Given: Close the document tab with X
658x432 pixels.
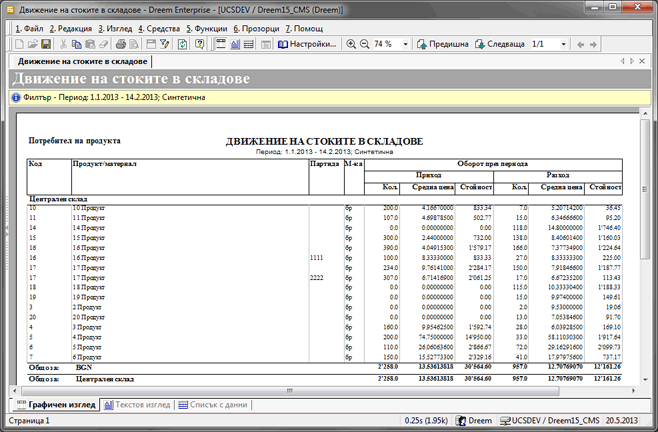Looking at the screenshot, I should [642, 61].
